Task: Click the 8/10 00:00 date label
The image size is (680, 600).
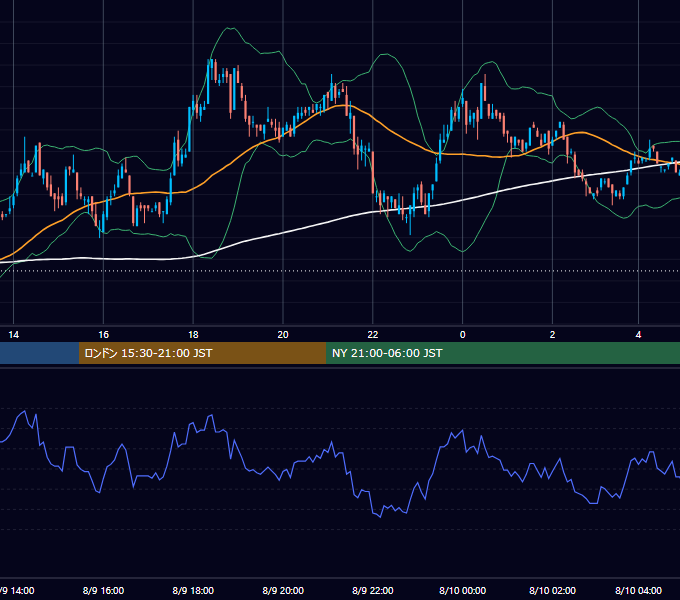Action: tap(462, 590)
